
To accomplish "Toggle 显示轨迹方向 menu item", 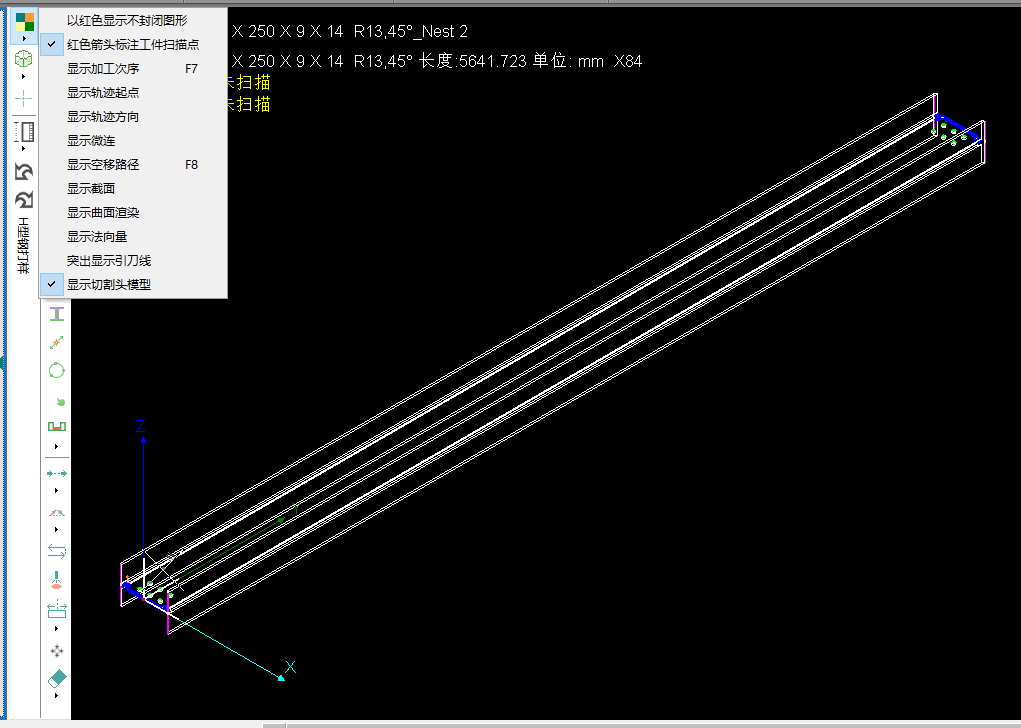I will [x=133, y=117].
